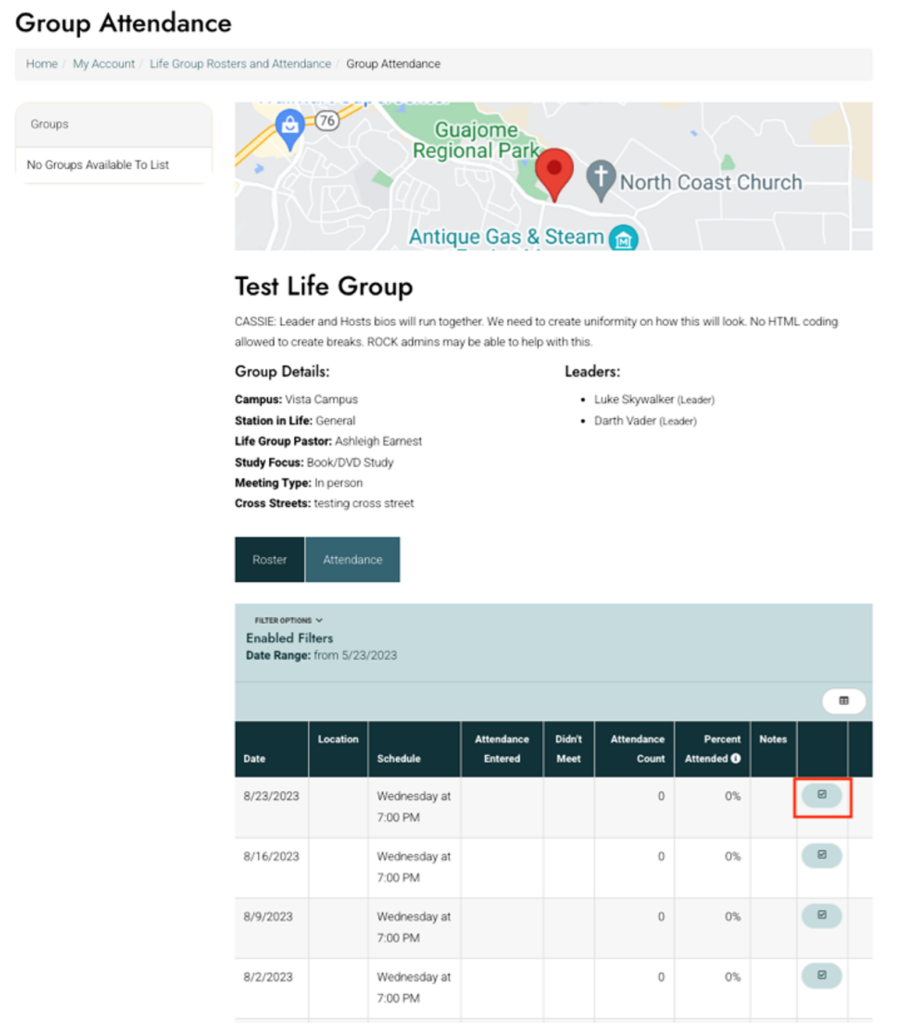This screenshot has width=917, height=1024.
Task: Click the blue shopping bag map marker
Action: pos(289,129)
